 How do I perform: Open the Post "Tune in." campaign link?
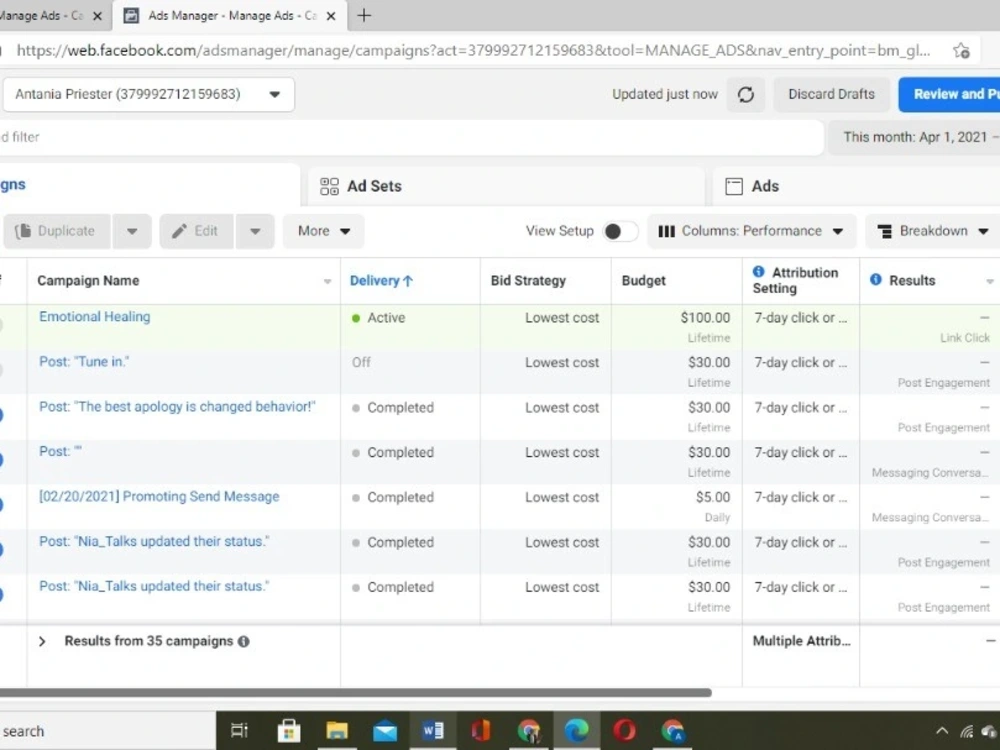(x=84, y=362)
